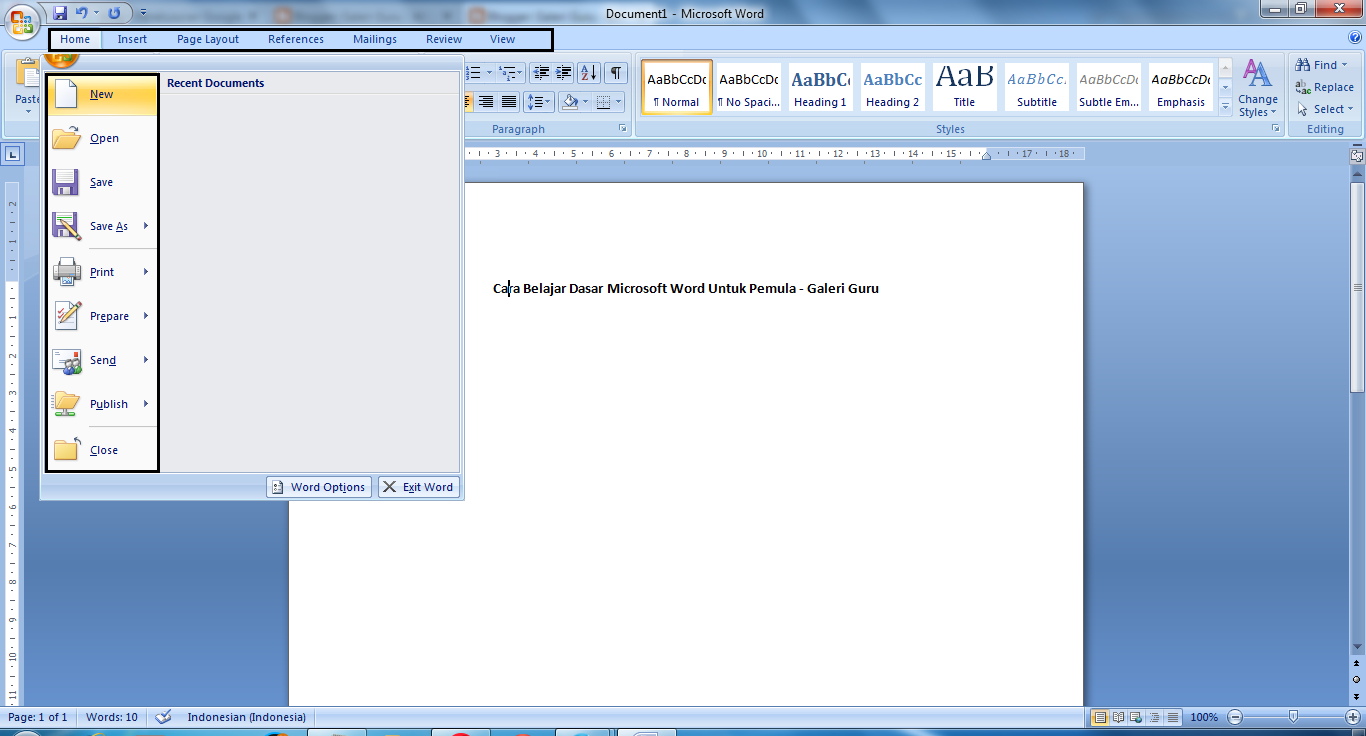Undo the last action in Quick Access toolbar
The image size is (1366, 736).
(82, 13)
